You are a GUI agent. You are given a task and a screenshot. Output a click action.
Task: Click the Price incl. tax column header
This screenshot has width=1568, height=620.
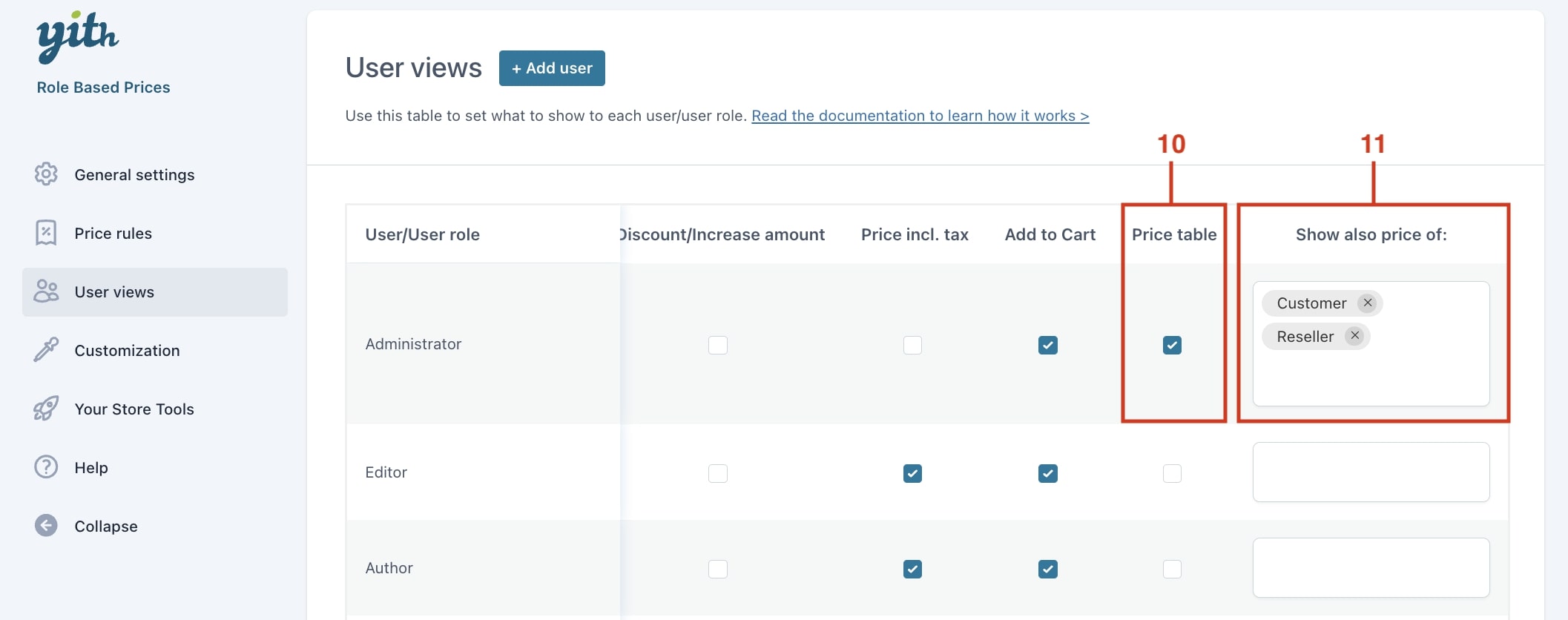coord(915,234)
